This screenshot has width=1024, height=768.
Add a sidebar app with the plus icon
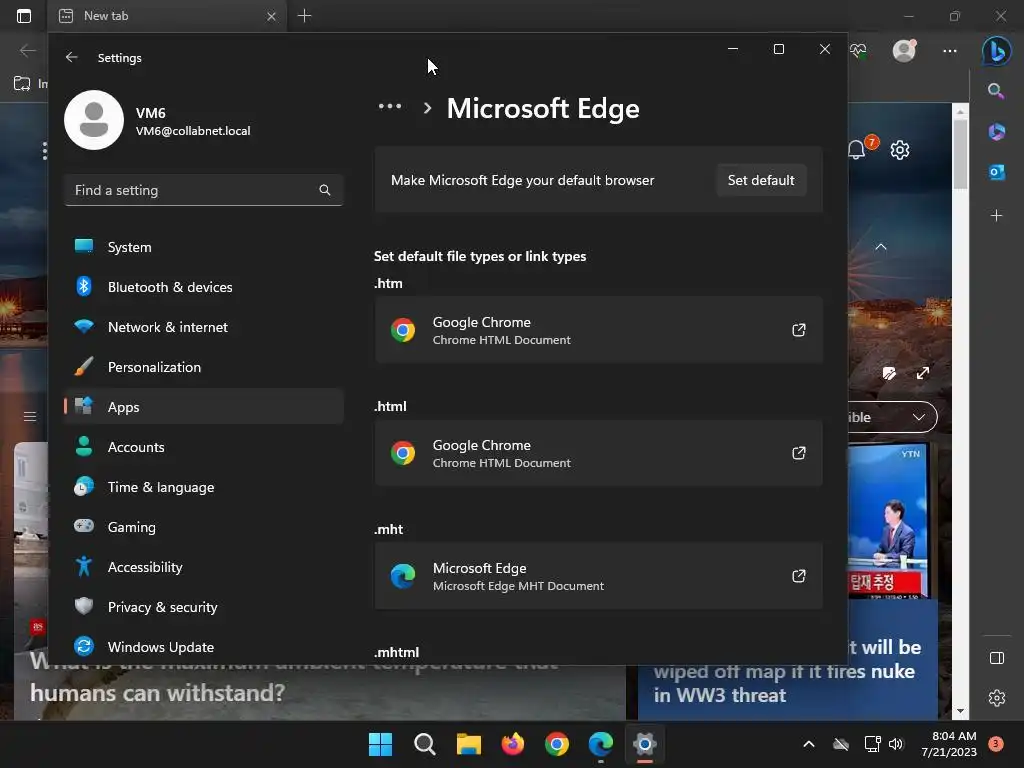click(997, 216)
